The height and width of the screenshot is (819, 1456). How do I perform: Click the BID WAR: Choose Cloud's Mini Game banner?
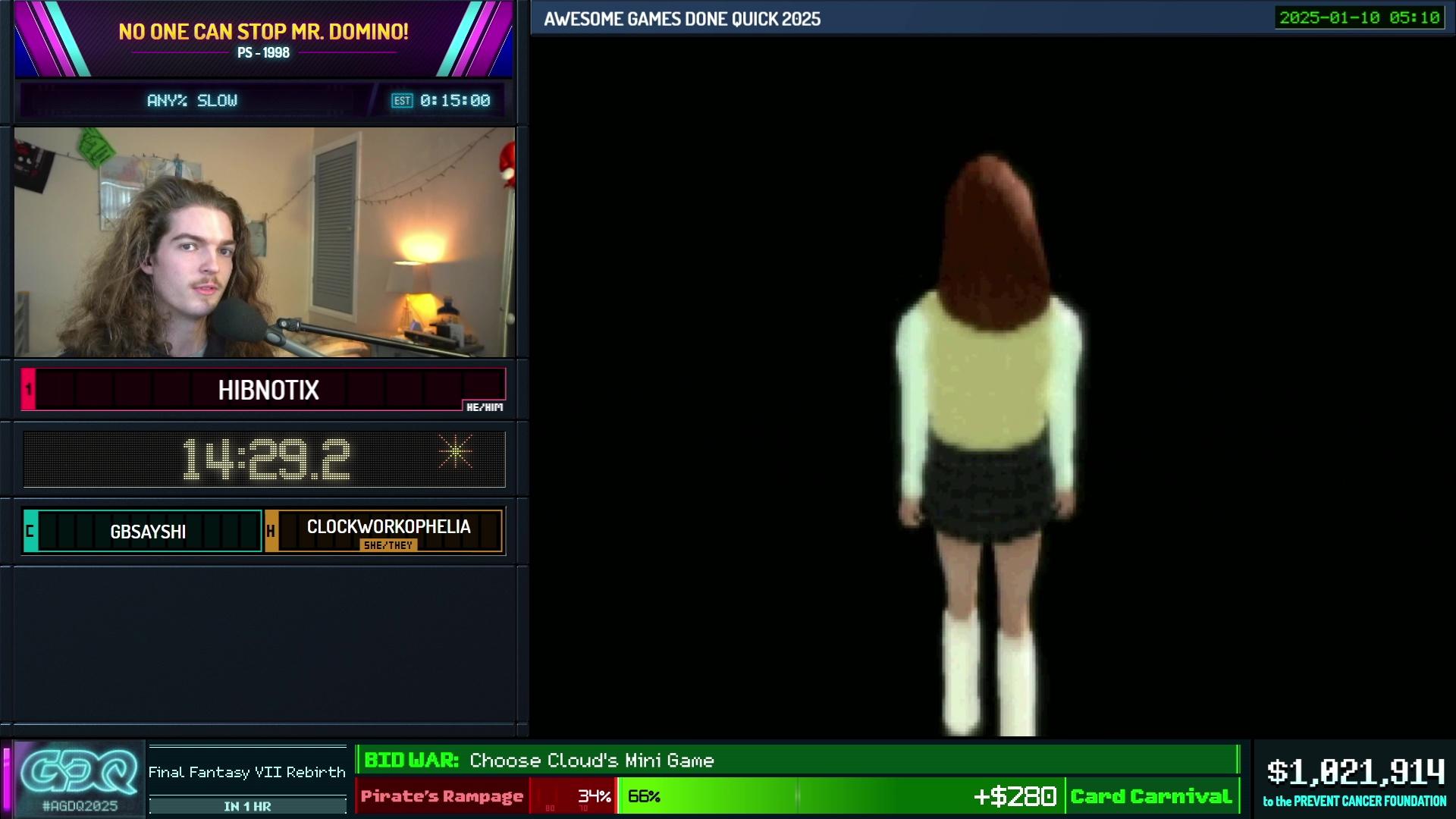coord(798,760)
